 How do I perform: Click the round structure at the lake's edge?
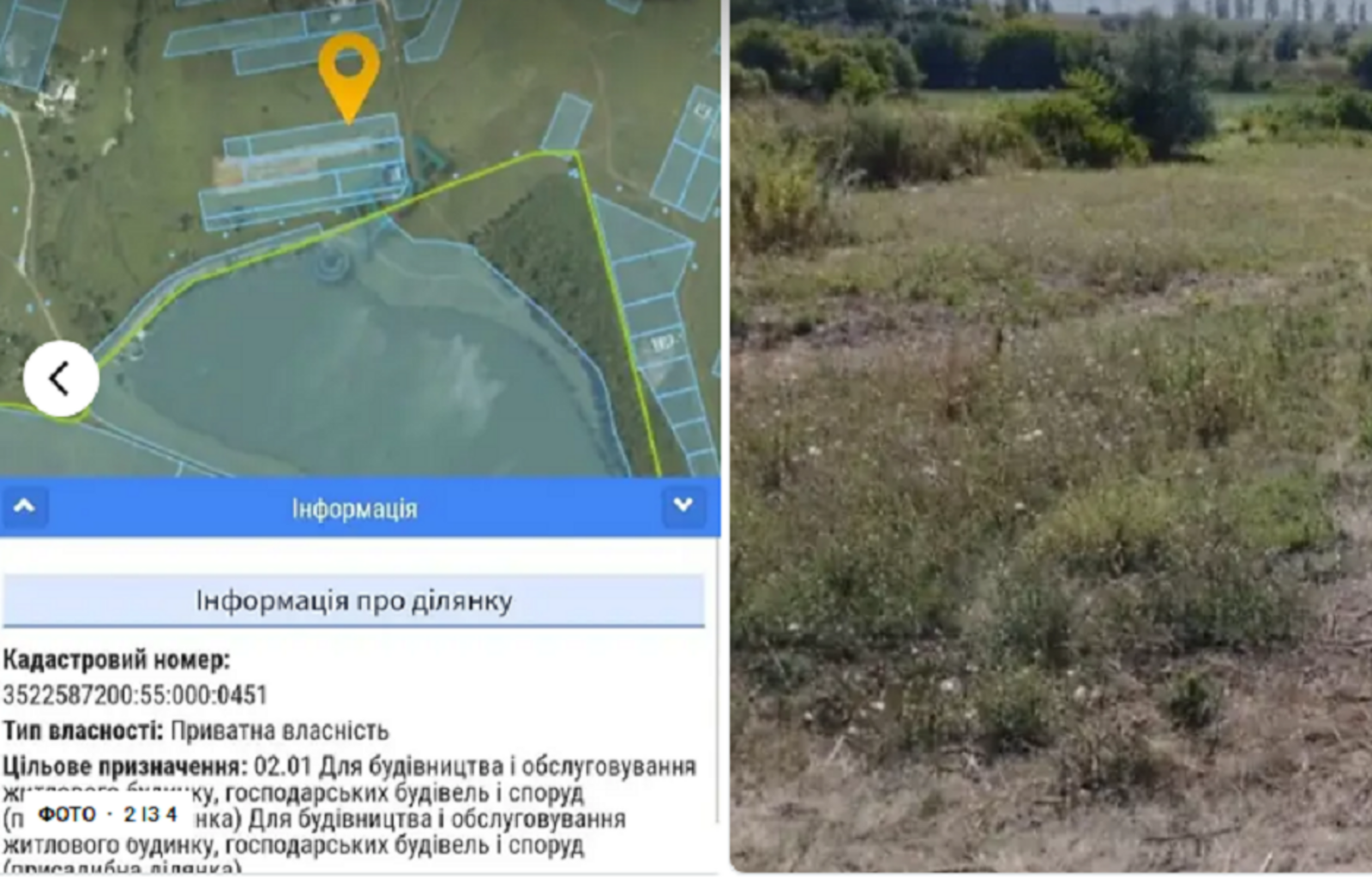pos(330,260)
